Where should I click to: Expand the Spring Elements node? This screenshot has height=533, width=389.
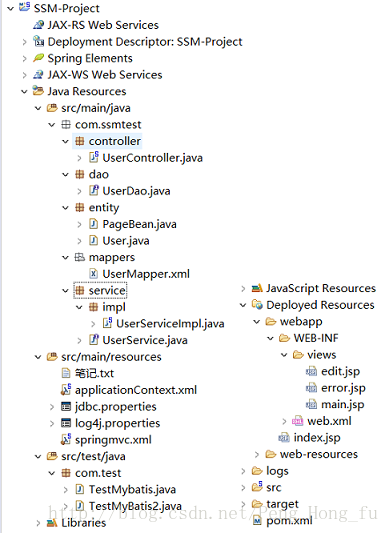point(24,58)
